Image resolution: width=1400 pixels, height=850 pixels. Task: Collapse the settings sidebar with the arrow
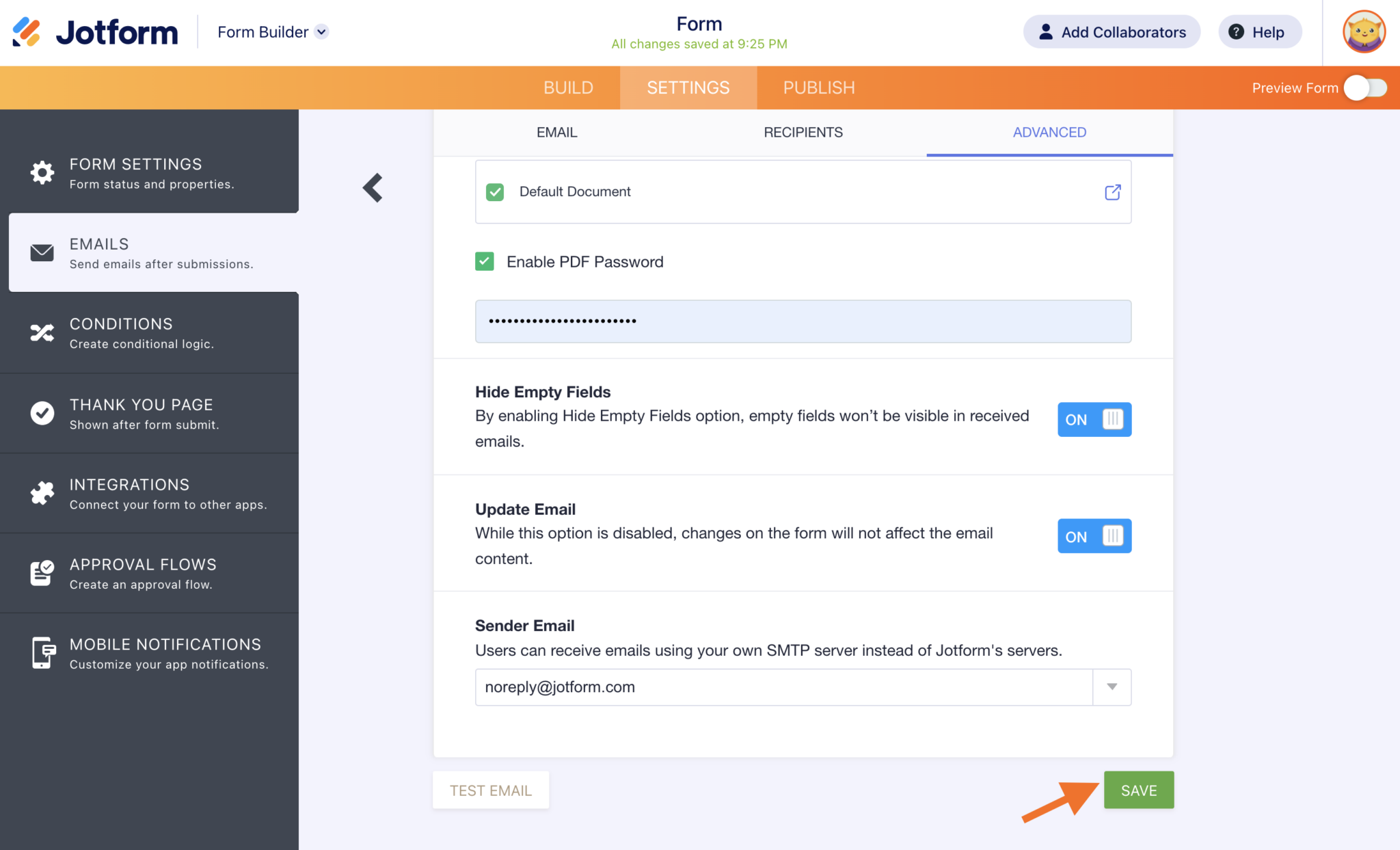tap(373, 187)
